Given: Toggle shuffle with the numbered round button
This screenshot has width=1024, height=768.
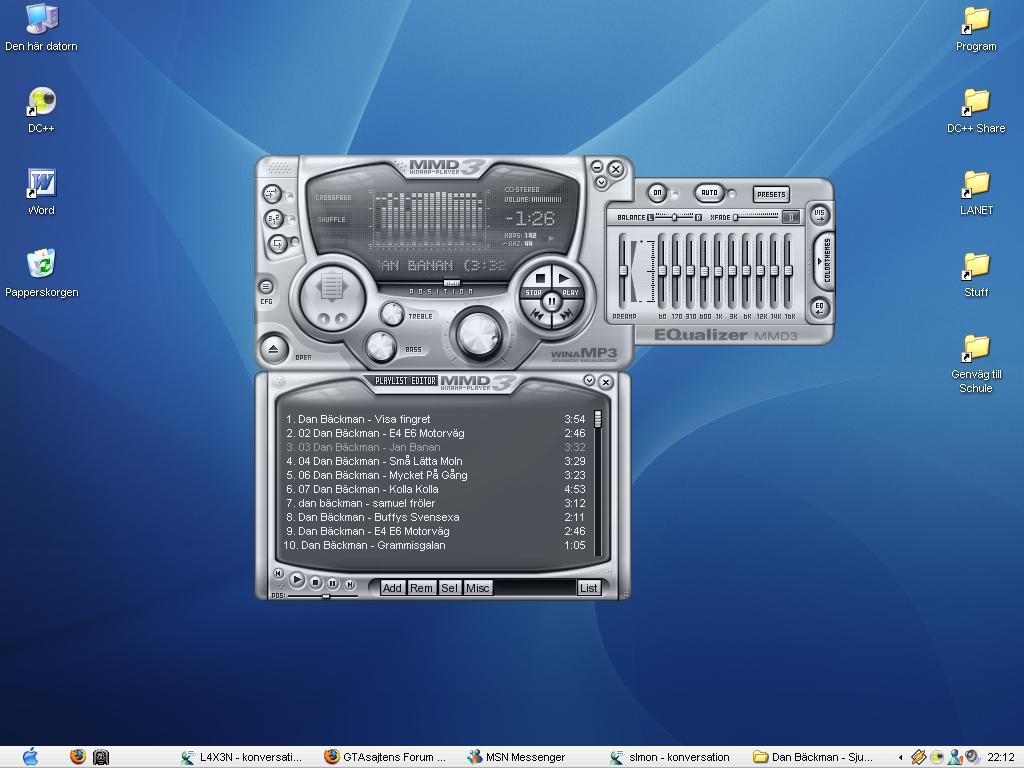Looking at the screenshot, I should (x=274, y=219).
